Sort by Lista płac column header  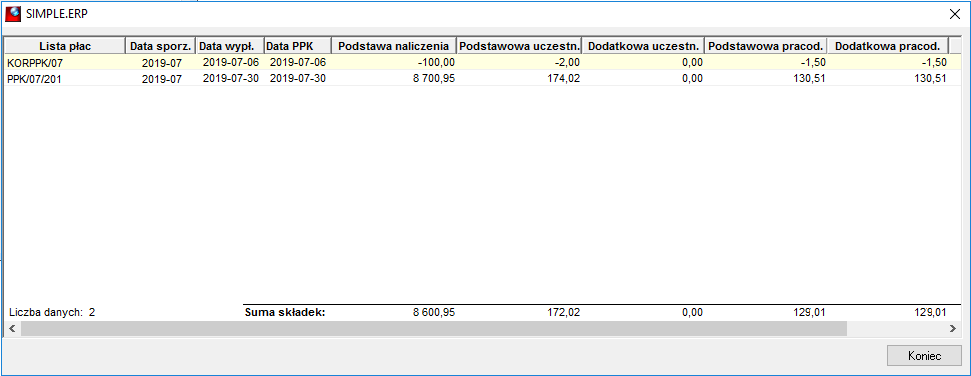point(65,46)
